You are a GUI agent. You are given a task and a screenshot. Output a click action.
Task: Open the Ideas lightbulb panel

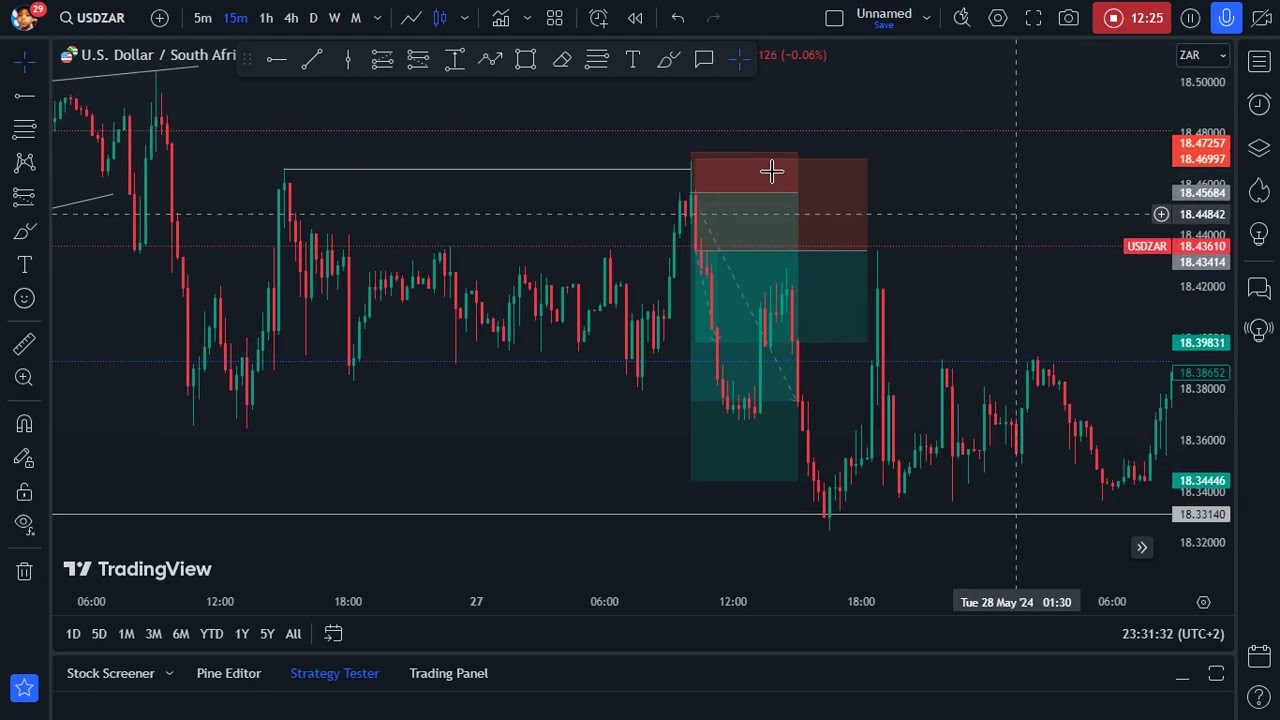(x=1259, y=234)
